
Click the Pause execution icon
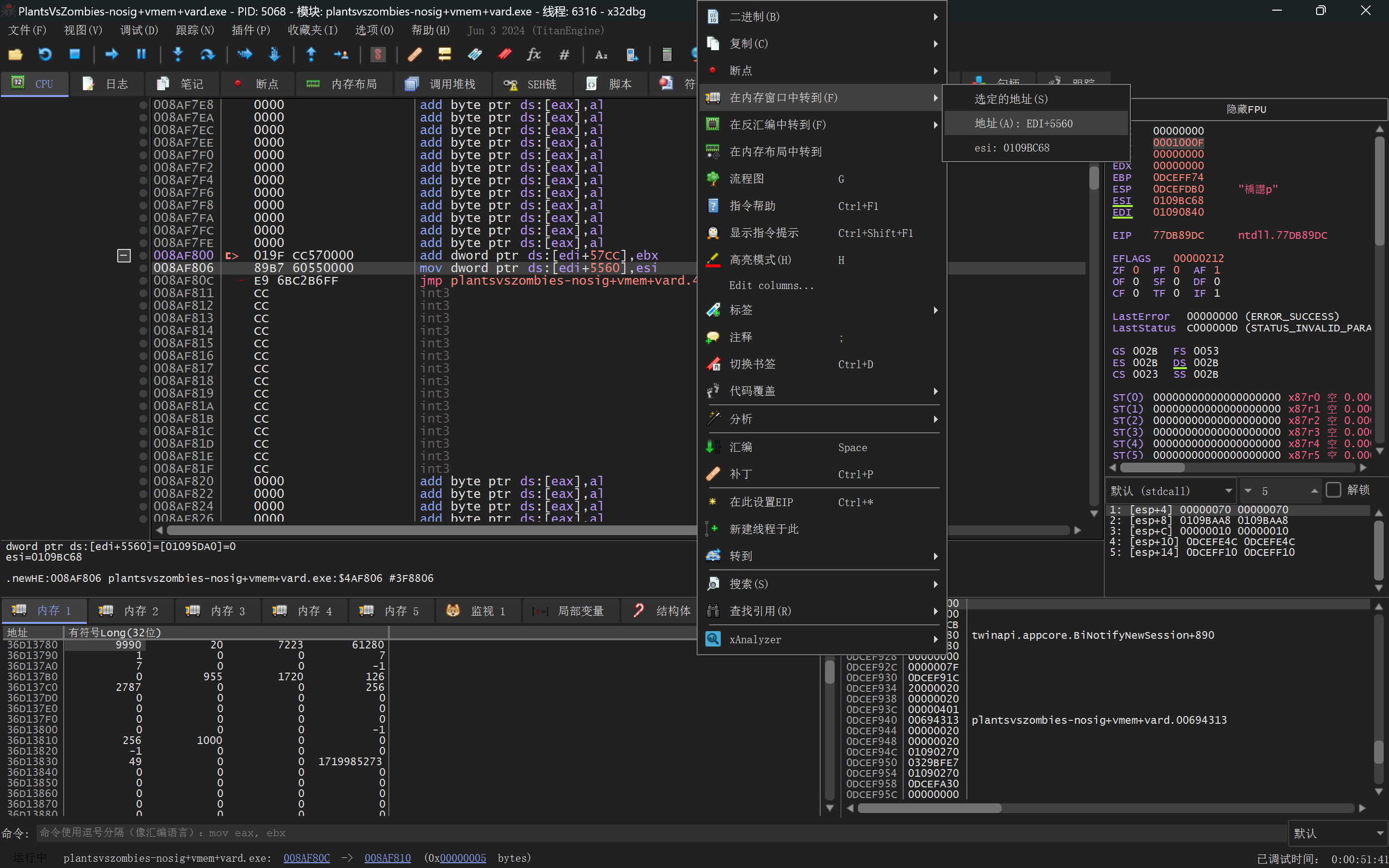pos(141,55)
